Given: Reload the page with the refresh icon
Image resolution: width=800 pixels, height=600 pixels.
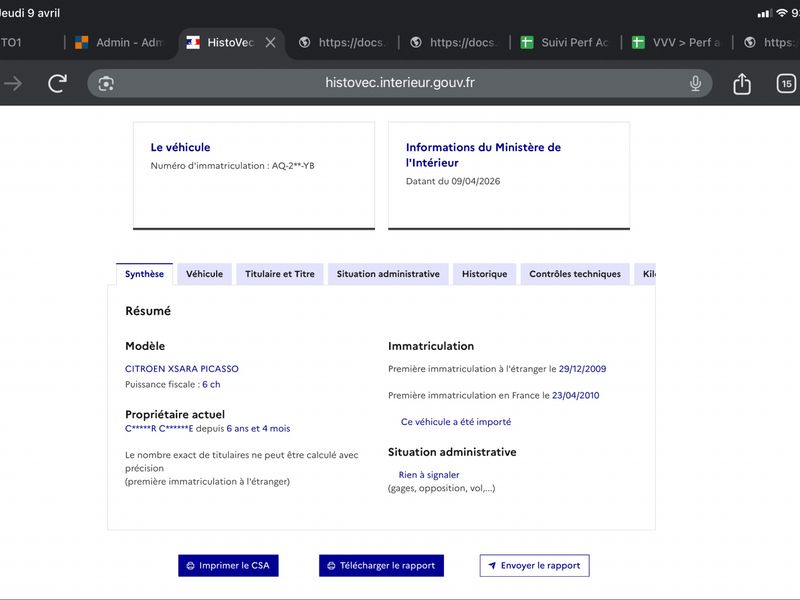Looking at the screenshot, I should coord(57,83).
